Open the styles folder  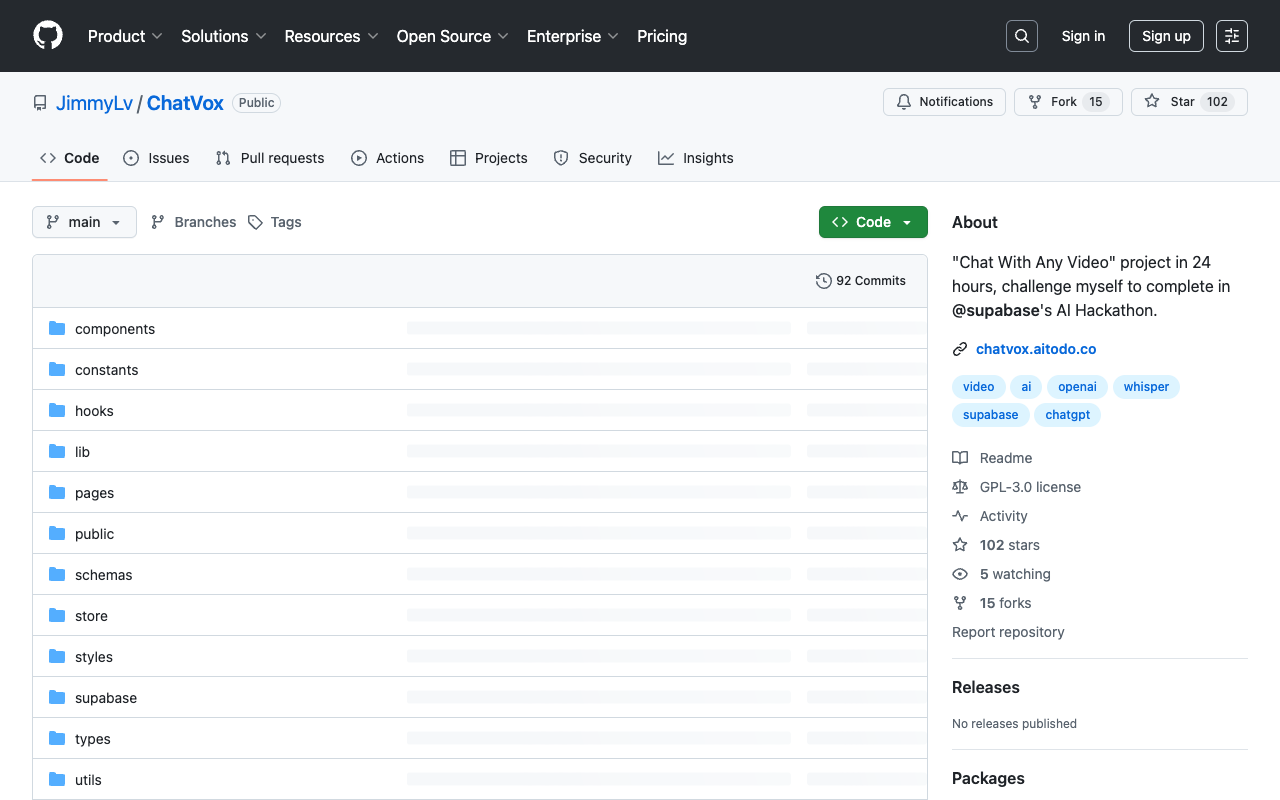pos(94,657)
